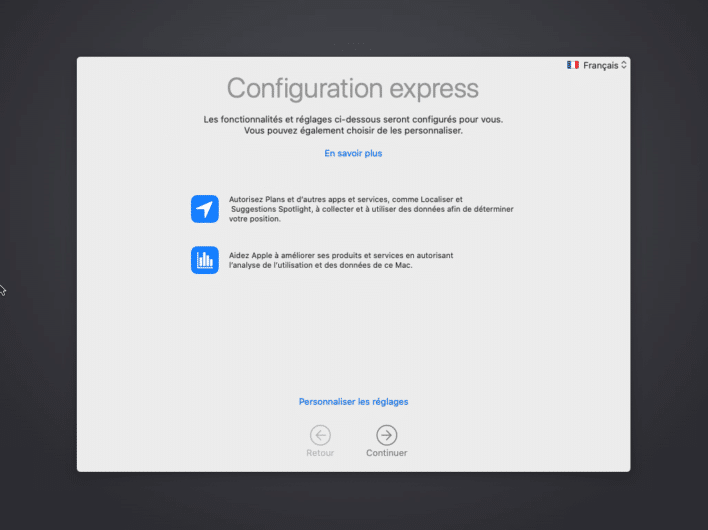Click the line beginning l'analyse de l'utilisation
The width and height of the screenshot is (708, 530).
320,265
